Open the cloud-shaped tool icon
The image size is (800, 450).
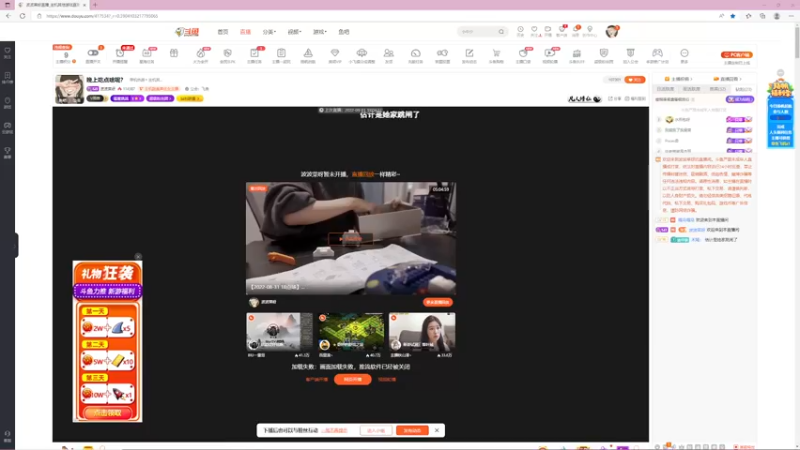(x=362, y=55)
